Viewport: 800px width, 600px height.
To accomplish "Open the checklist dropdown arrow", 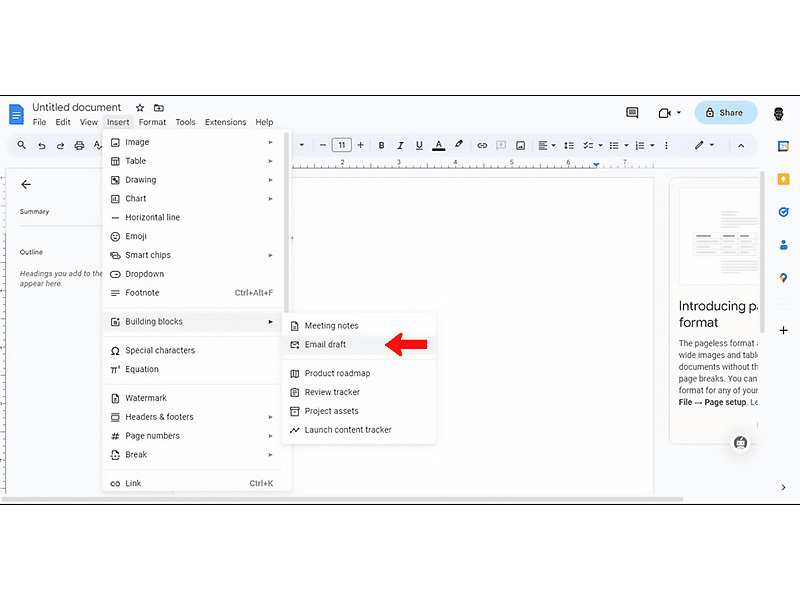I will 601,145.
